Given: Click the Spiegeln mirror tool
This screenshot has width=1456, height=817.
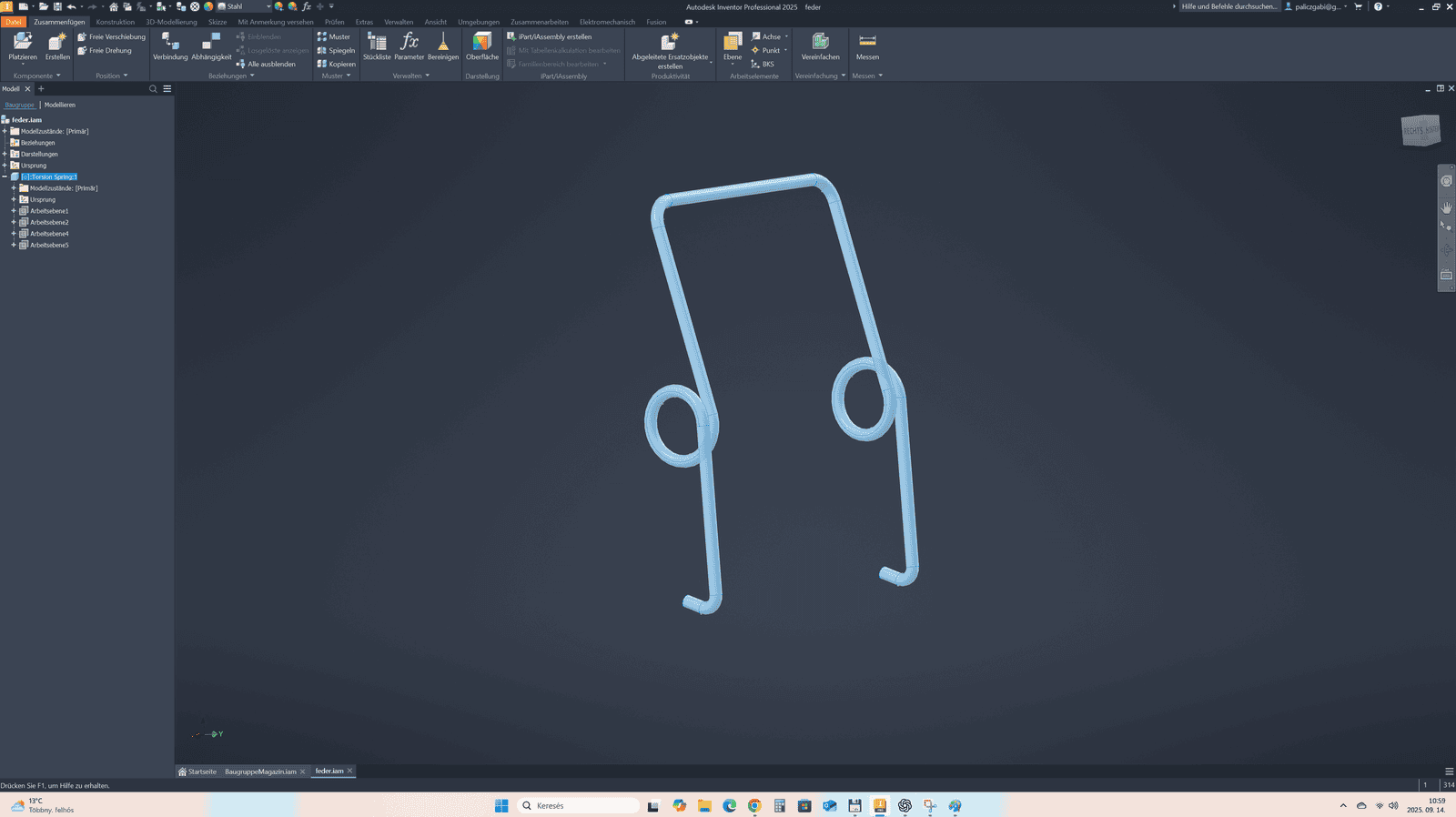Looking at the screenshot, I should (x=336, y=50).
